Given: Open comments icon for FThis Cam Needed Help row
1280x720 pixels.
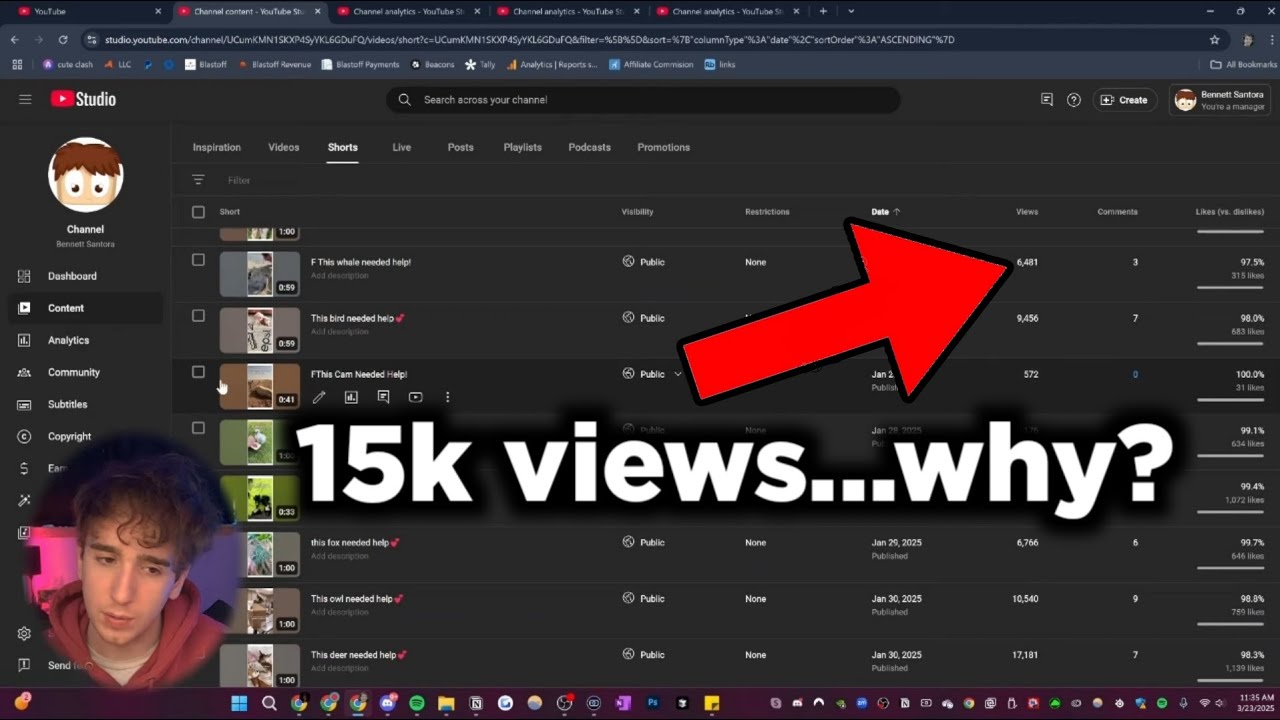Looking at the screenshot, I should (x=383, y=397).
